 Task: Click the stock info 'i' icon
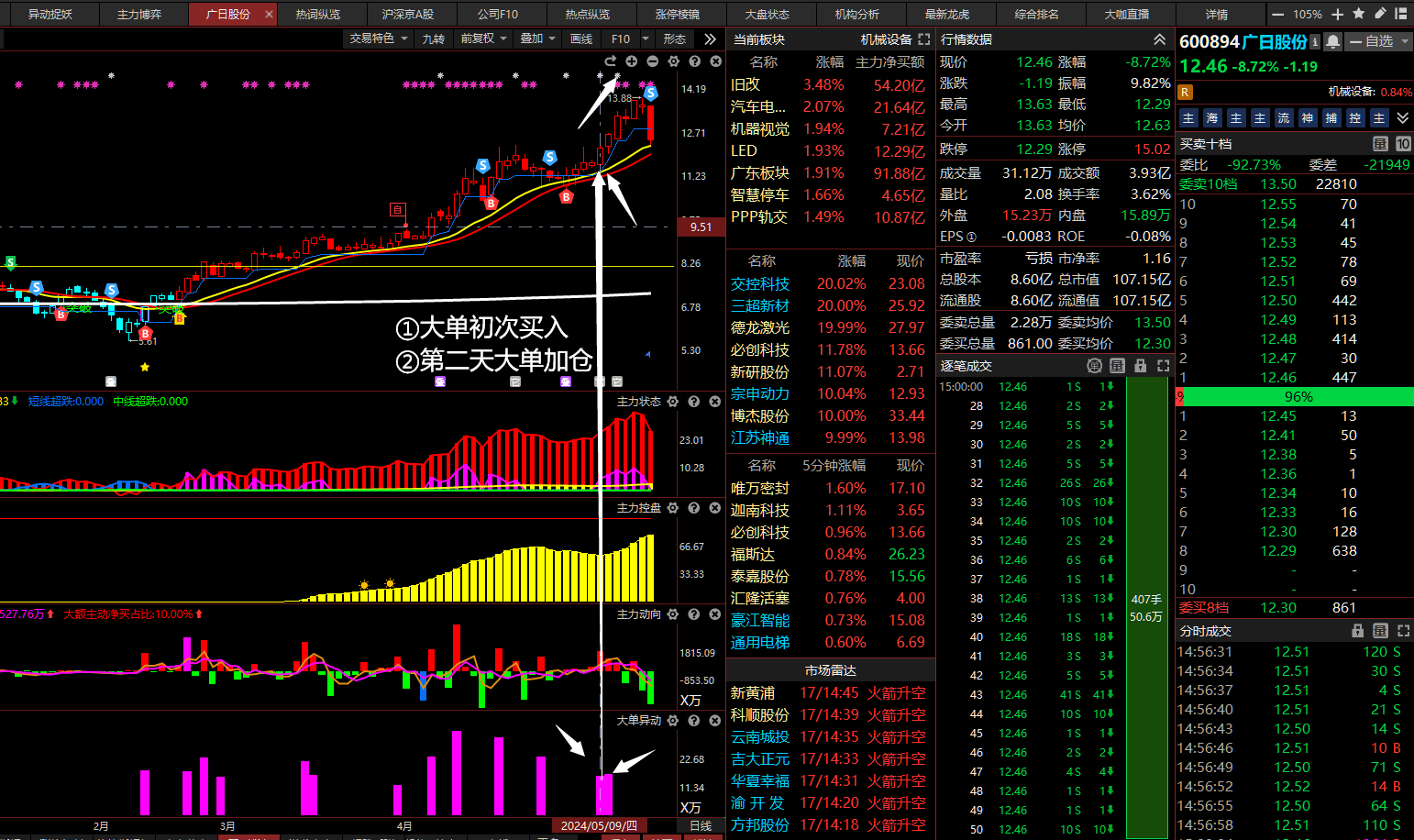(1315, 41)
